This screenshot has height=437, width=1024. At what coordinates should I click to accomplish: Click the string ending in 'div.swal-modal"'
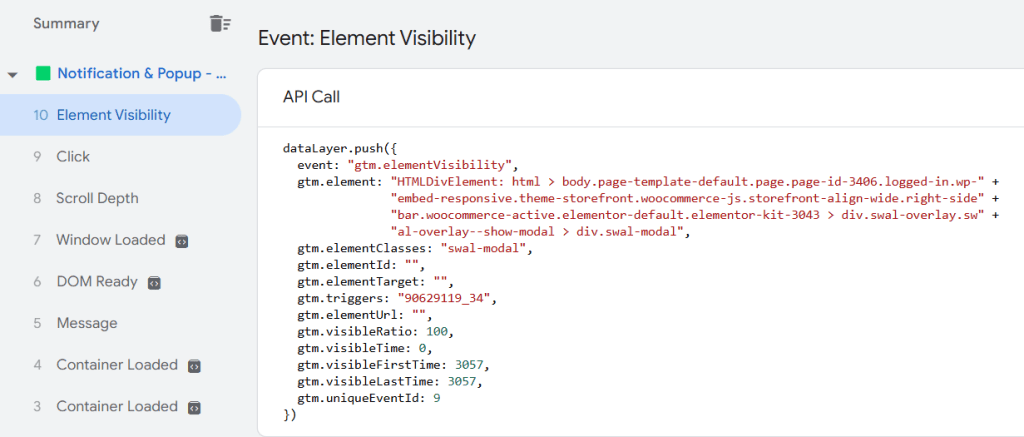point(541,231)
